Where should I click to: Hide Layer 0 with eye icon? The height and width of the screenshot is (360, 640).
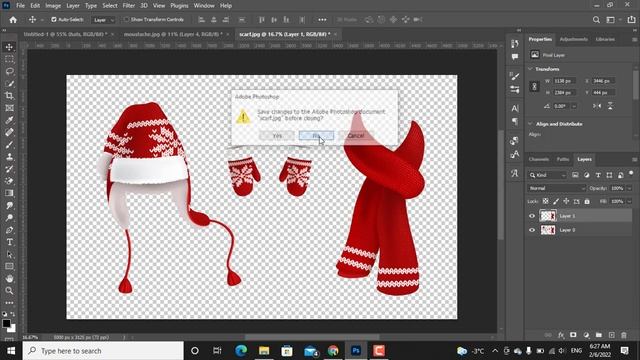point(532,230)
